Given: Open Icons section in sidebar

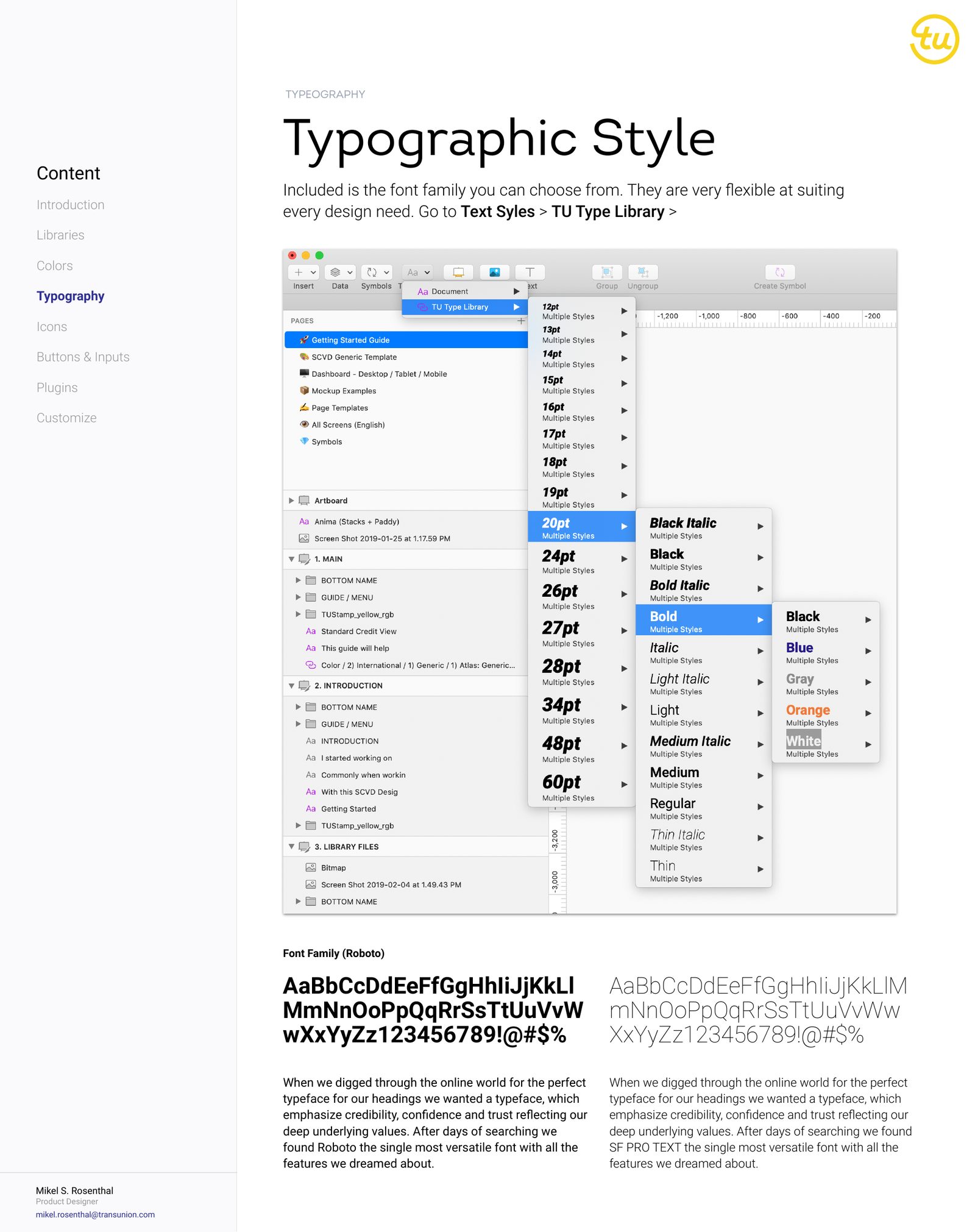Looking at the screenshot, I should click(x=52, y=327).
